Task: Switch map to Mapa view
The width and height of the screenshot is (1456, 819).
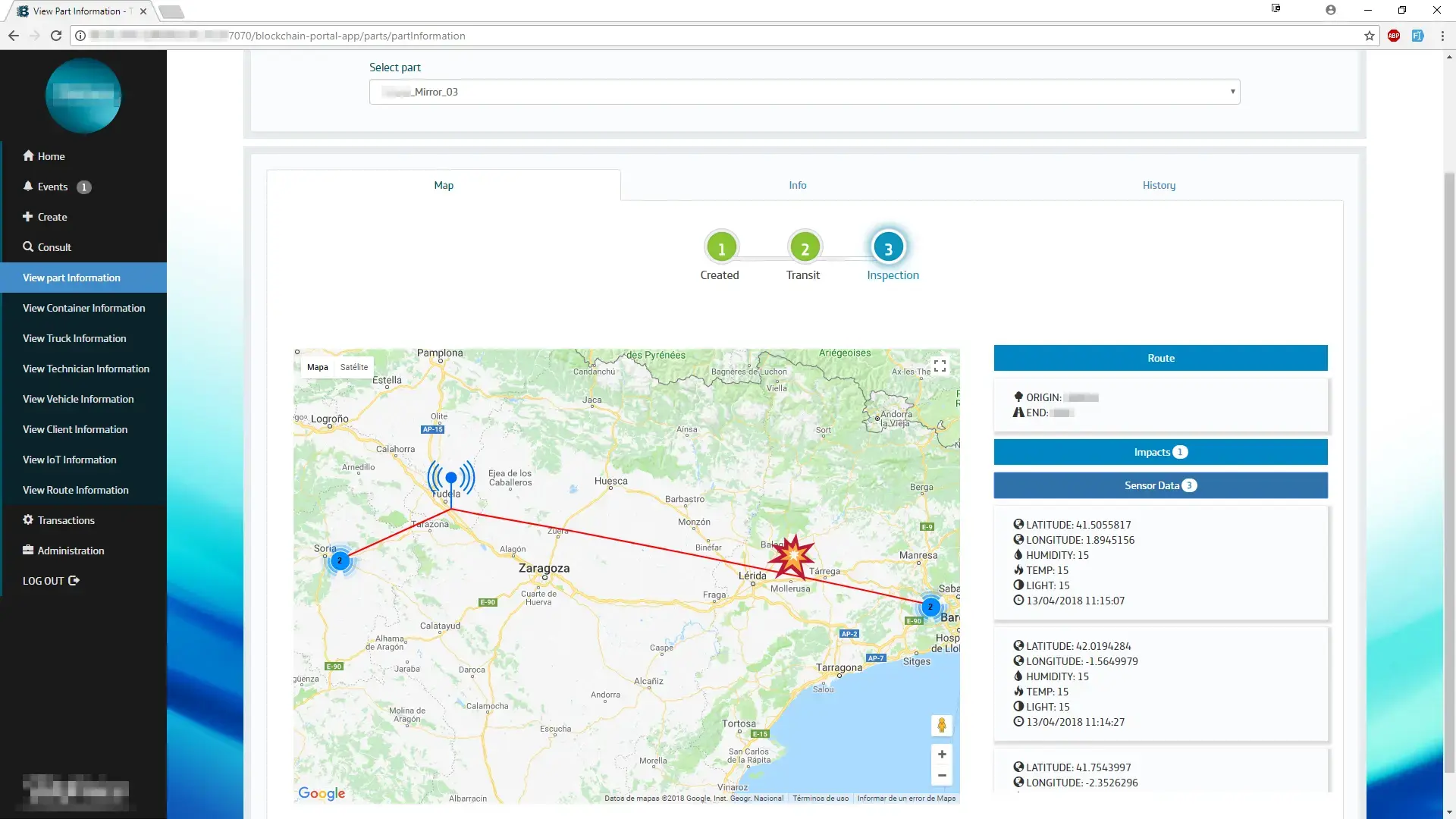Action: coord(317,367)
